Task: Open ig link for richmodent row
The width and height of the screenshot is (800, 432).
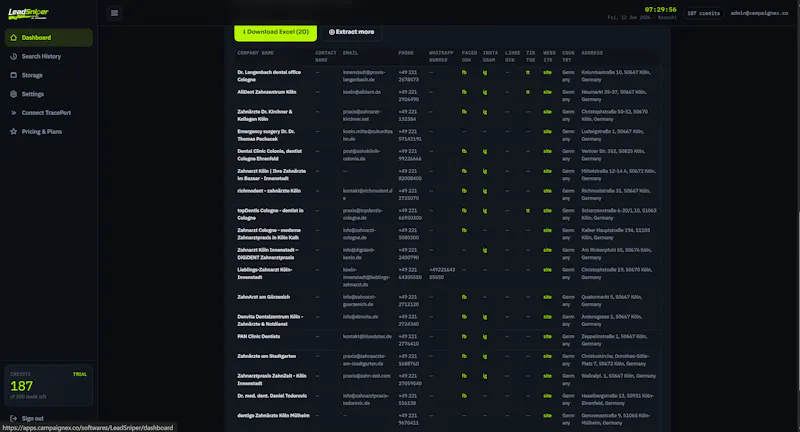Action: click(485, 191)
